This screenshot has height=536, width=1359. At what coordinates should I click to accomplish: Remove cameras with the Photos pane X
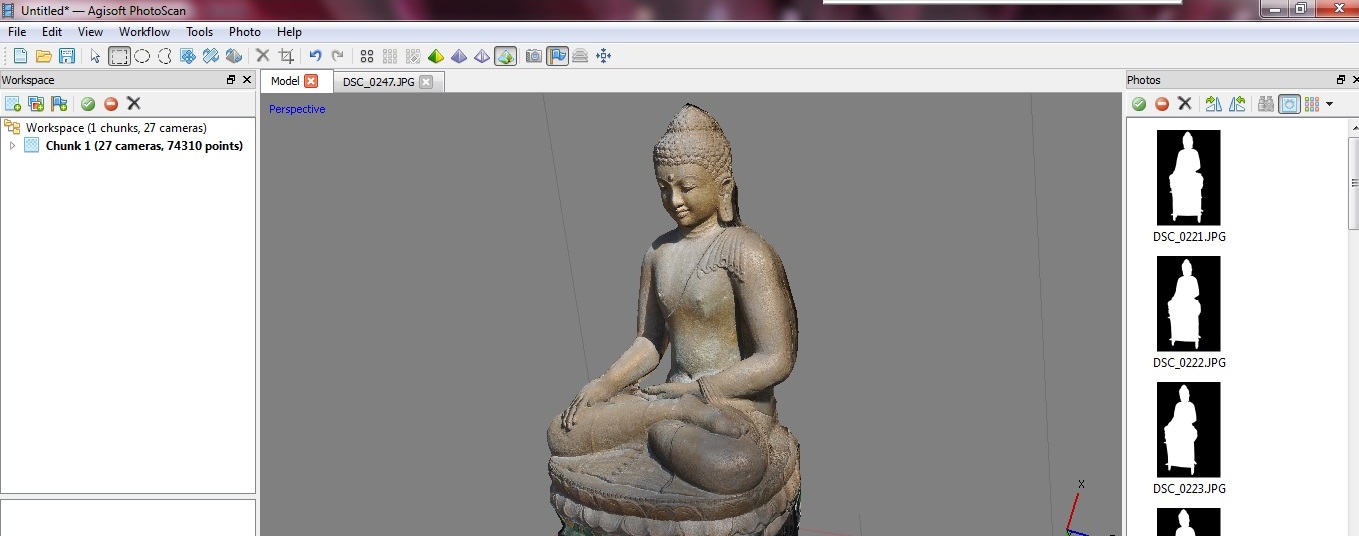[x=1185, y=103]
